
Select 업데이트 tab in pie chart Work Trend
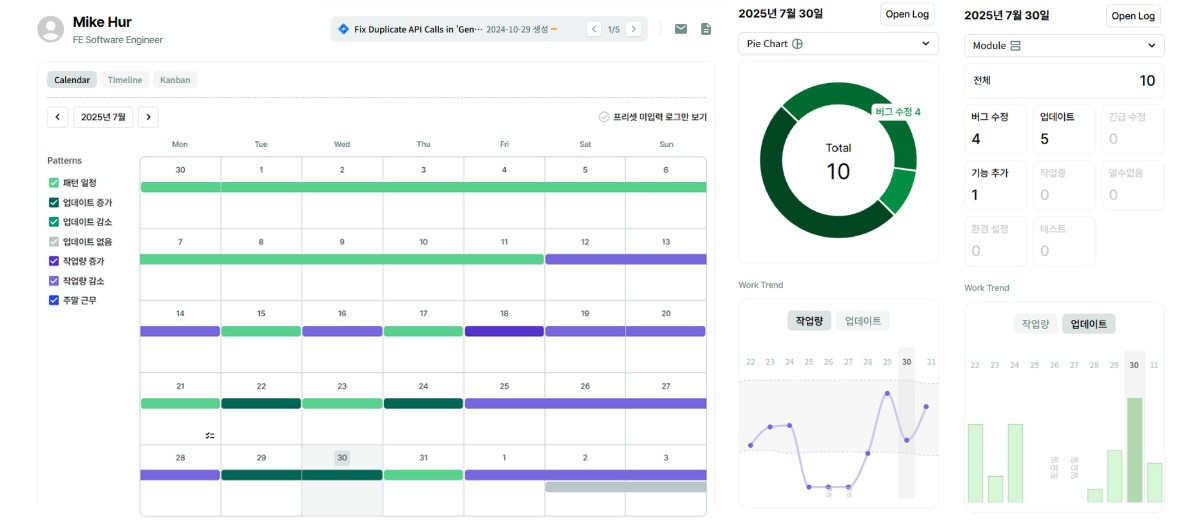pyautogui.click(x=863, y=321)
